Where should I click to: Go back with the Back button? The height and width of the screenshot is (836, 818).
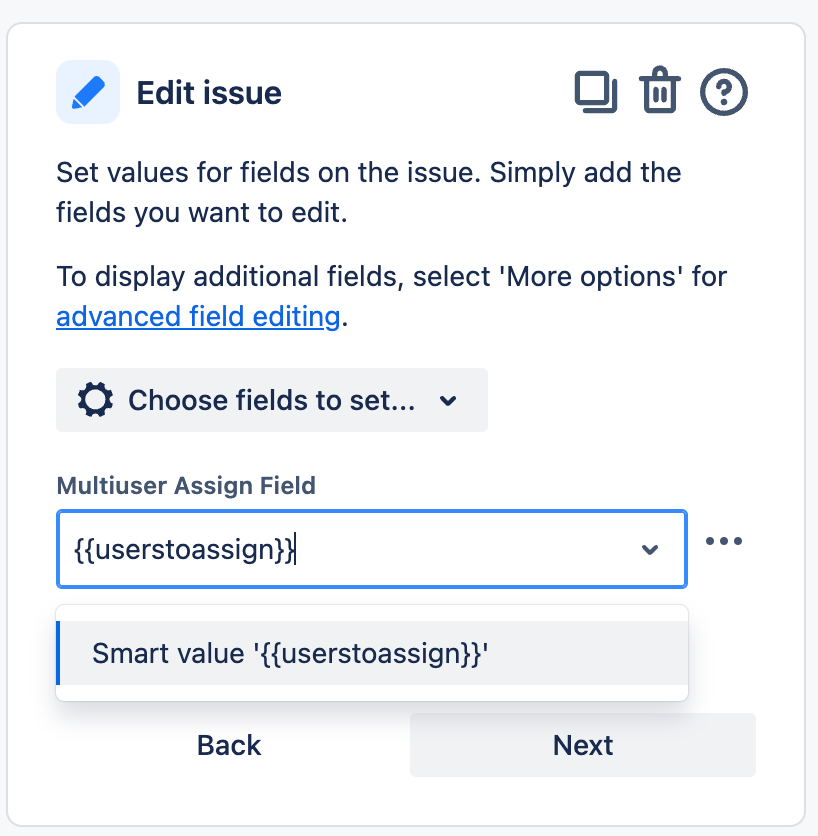(229, 745)
